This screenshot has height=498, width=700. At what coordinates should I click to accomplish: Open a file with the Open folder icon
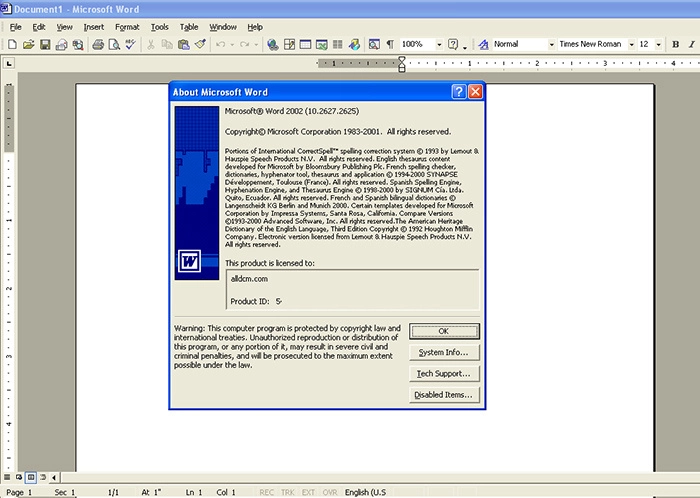28,45
